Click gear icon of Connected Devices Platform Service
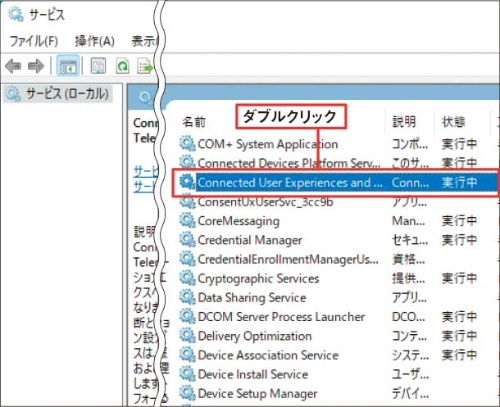 (x=187, y=163)
